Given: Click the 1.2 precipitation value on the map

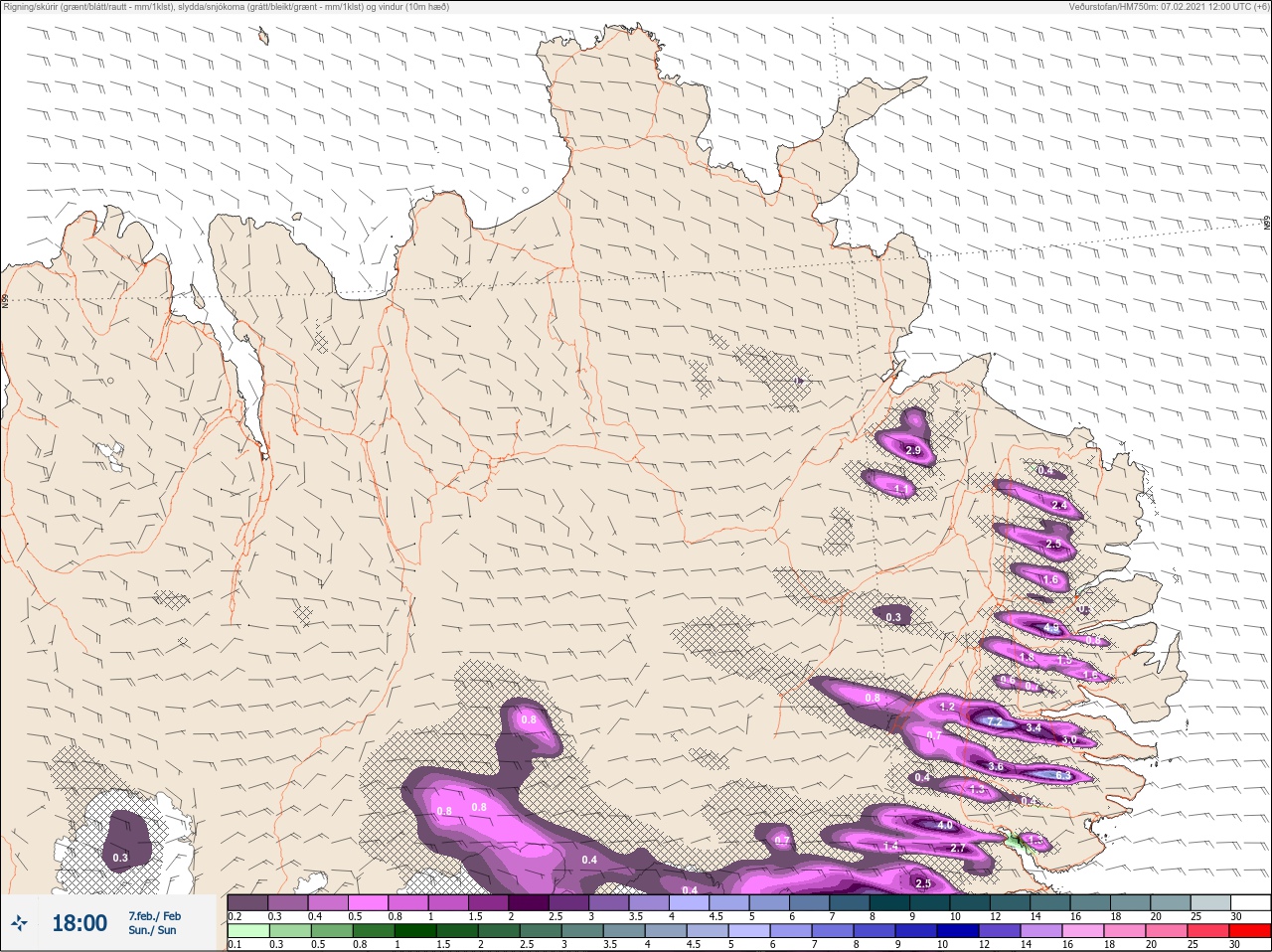Looking at the screenshot, I should point(947,708).
